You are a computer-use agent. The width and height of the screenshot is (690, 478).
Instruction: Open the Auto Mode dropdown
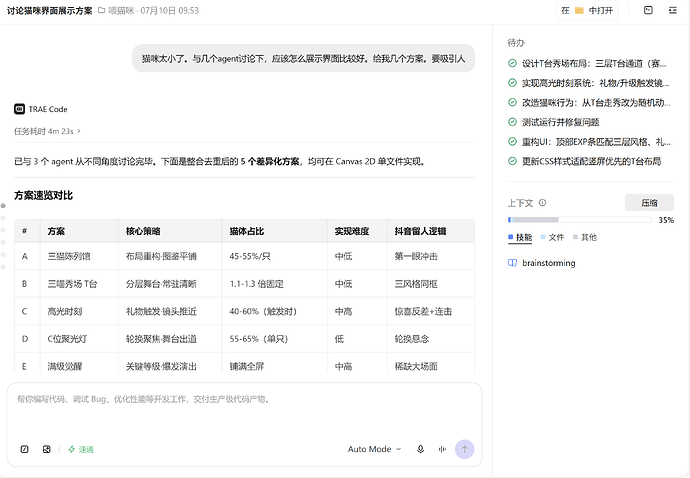(x=374, y=449)
